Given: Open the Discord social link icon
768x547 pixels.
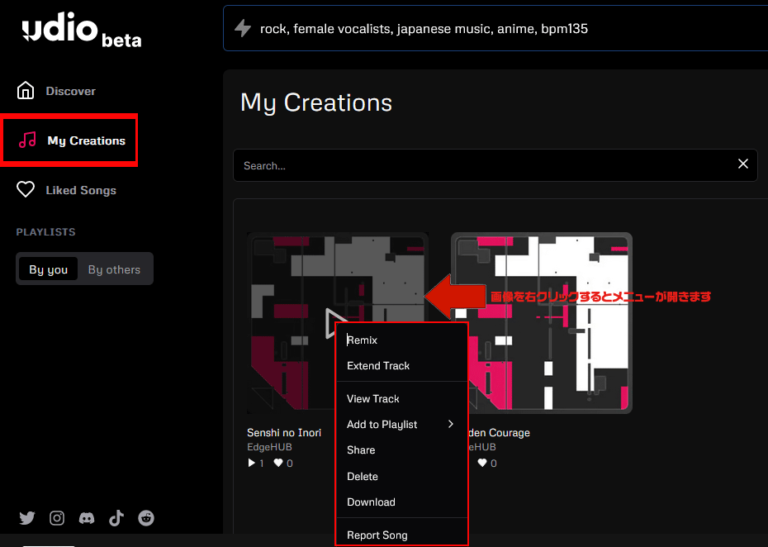Looking at the screenshot, I should click(87, 518).
